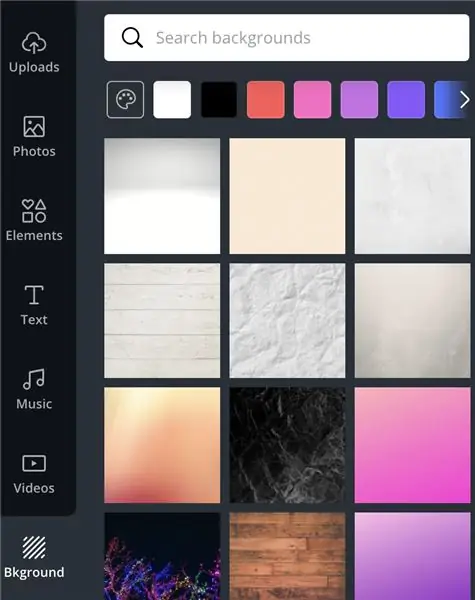Open the Uploads panel
The height and width of the screenshot is (600, 475).
pos(34,53)
